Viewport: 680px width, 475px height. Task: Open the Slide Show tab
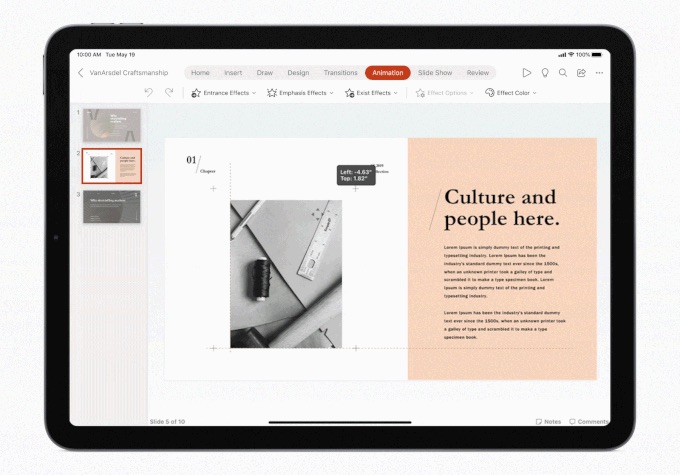[x=435, y=73]
